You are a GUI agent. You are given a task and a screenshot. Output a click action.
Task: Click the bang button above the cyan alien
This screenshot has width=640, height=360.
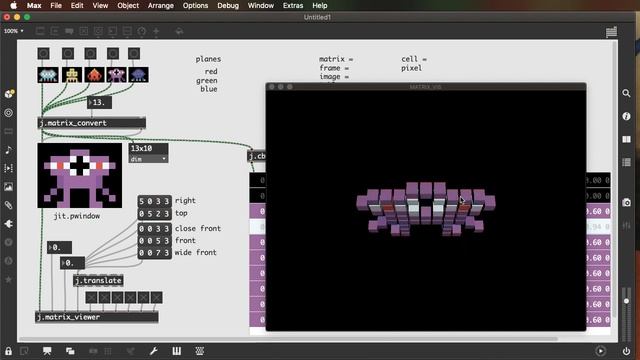[44, 53]
